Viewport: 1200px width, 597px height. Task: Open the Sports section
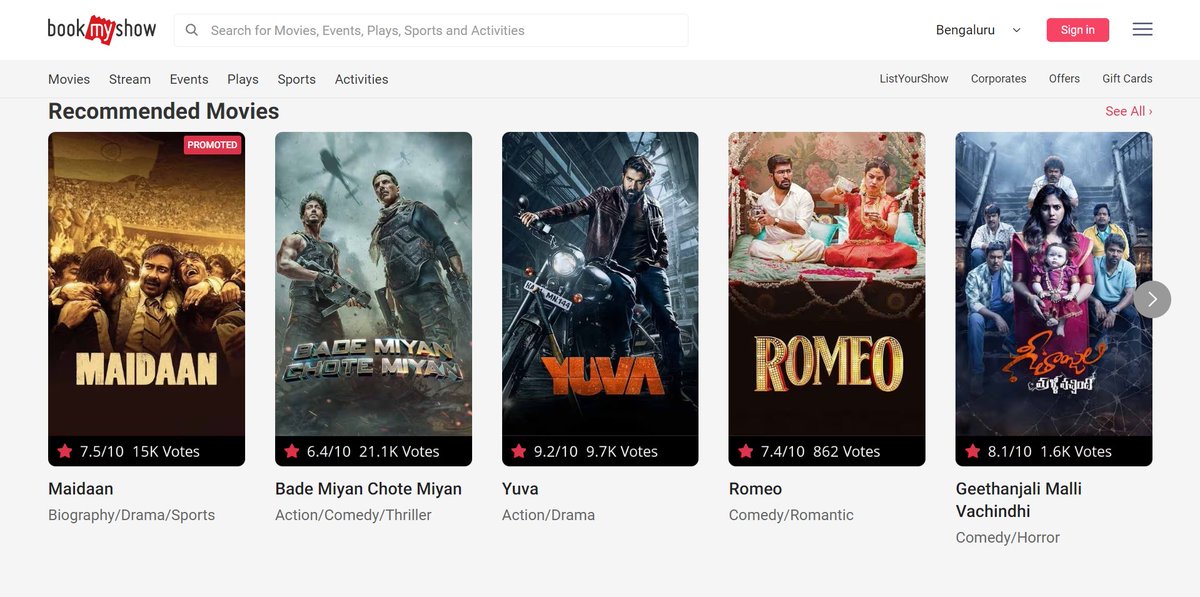tap(297, 79)
